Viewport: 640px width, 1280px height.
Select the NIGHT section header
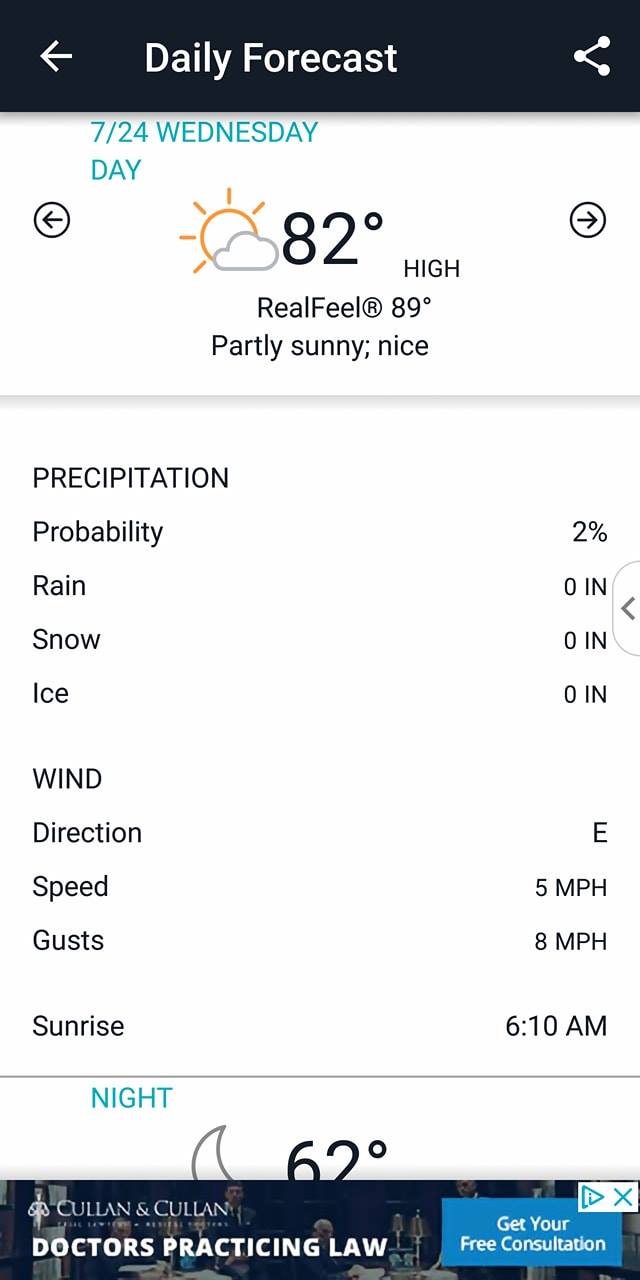point(131,1098)
